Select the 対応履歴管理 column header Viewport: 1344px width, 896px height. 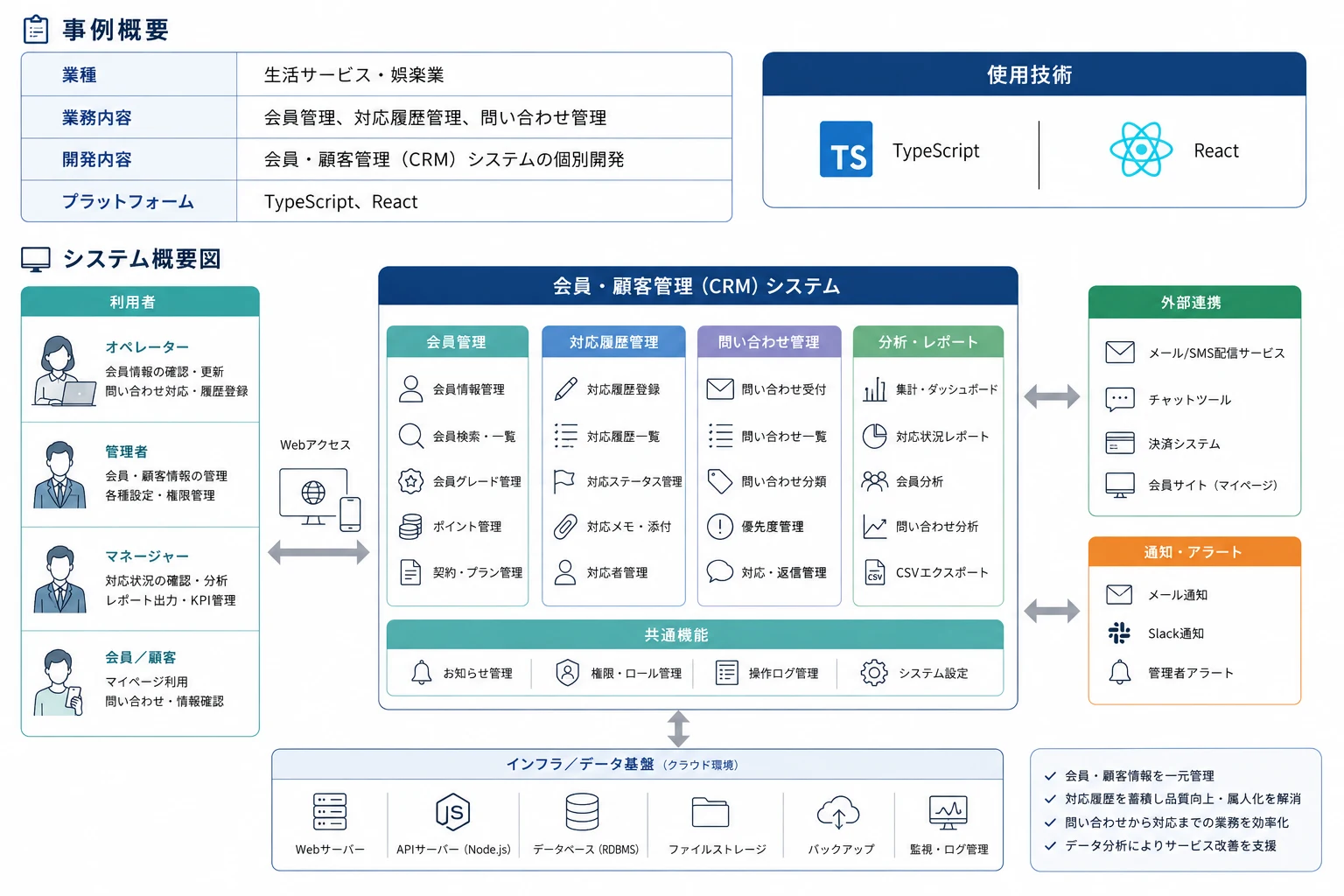point(613,341)
